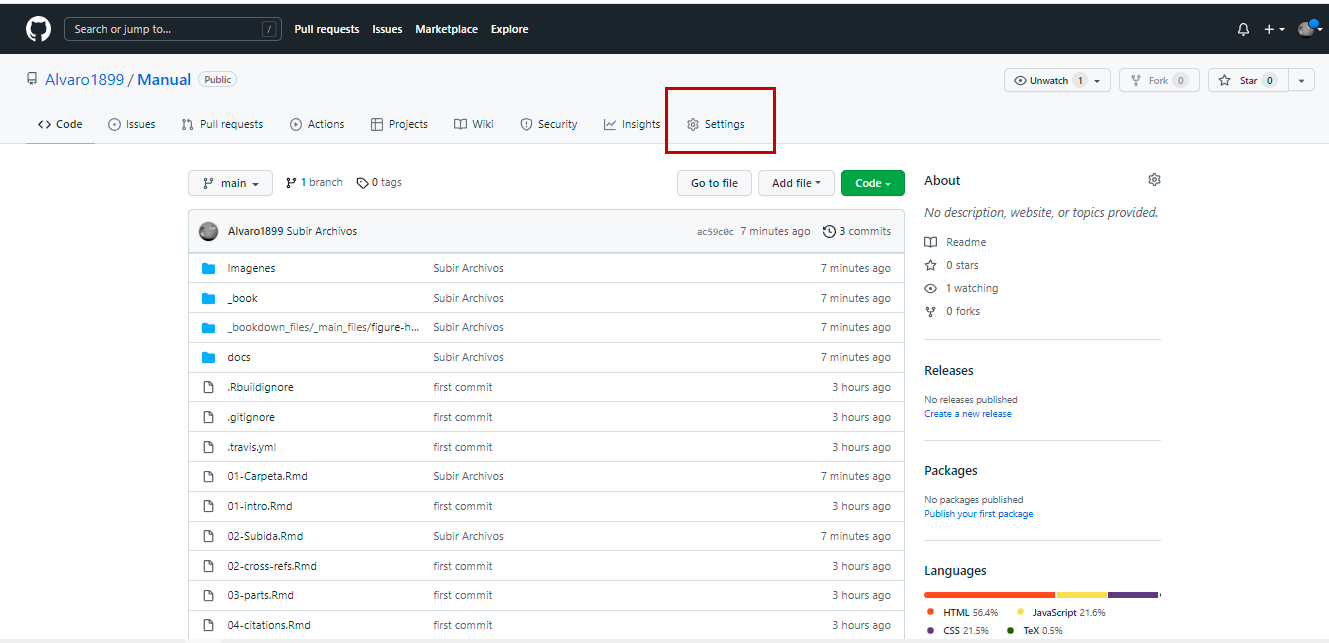Open the _bookdown_files folder path
This screenshot has height=643, width=1329.
(323, 327)
